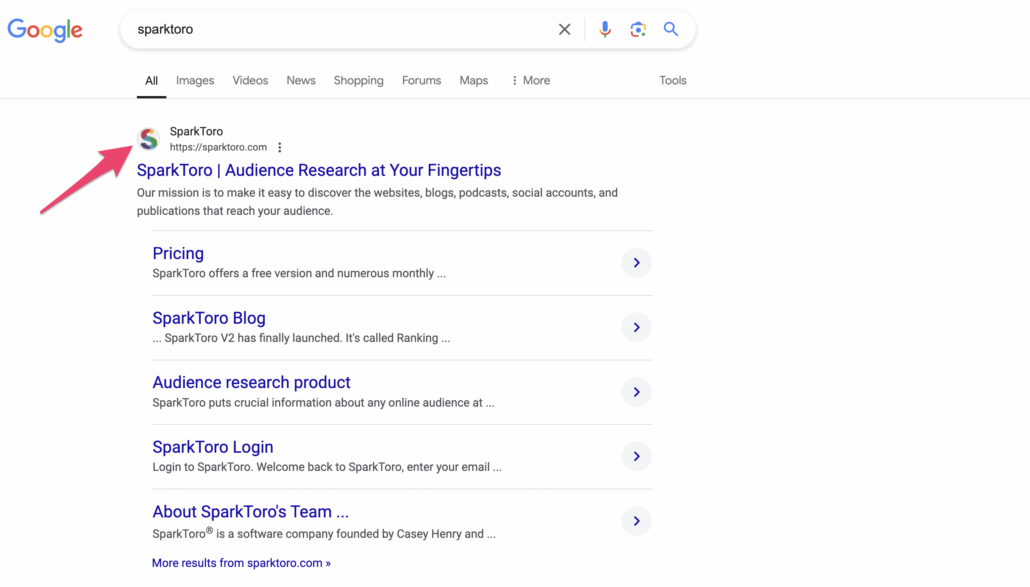Viewport: 1030px width, 587px height.
Task: Open SparkToro Audience Research result title
Action: [x=319, y=171]
